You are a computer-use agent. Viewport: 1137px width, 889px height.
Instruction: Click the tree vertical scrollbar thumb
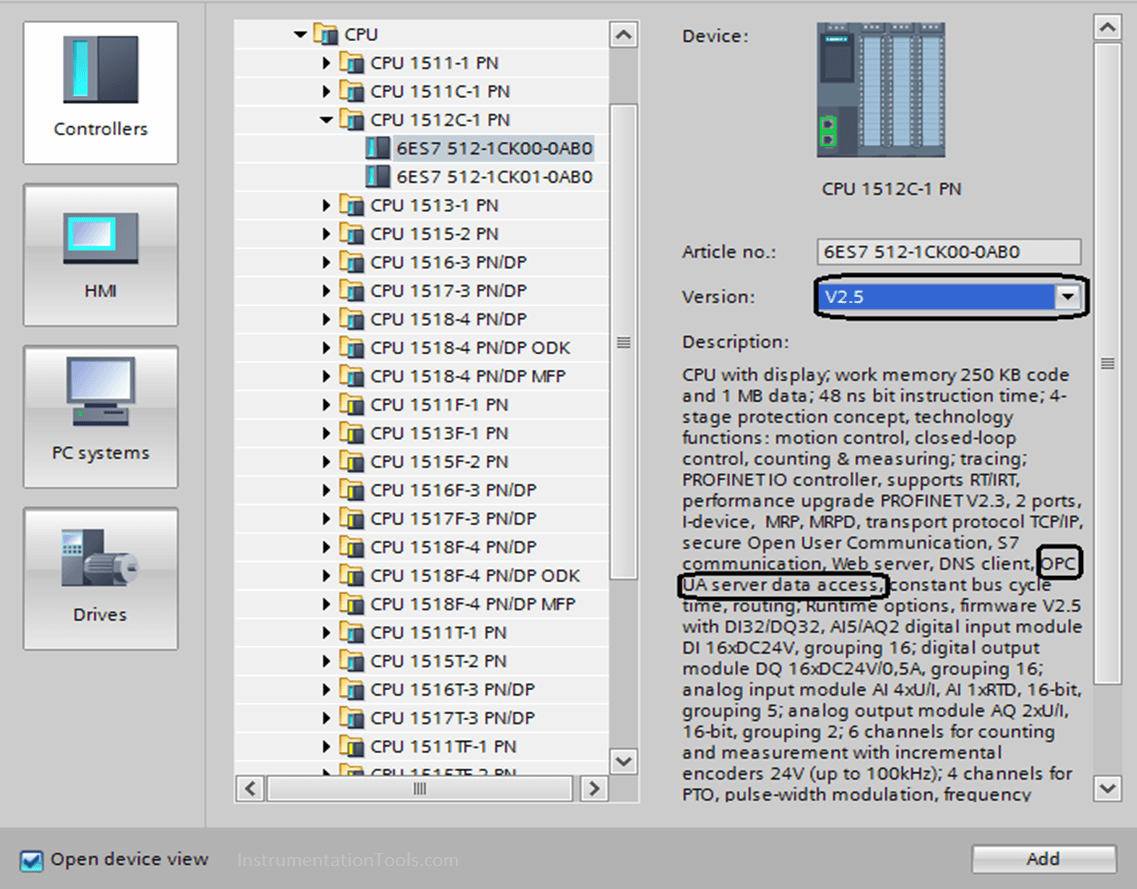[624, 342]
